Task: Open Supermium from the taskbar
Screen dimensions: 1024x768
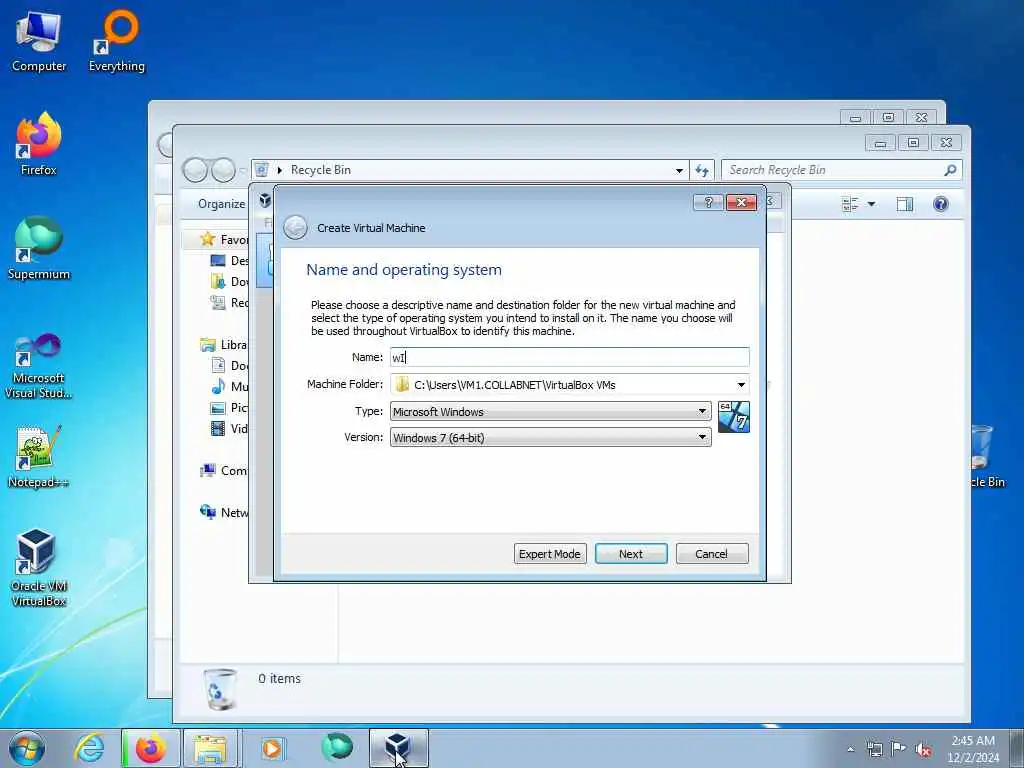Action: (x=337, y=747)
